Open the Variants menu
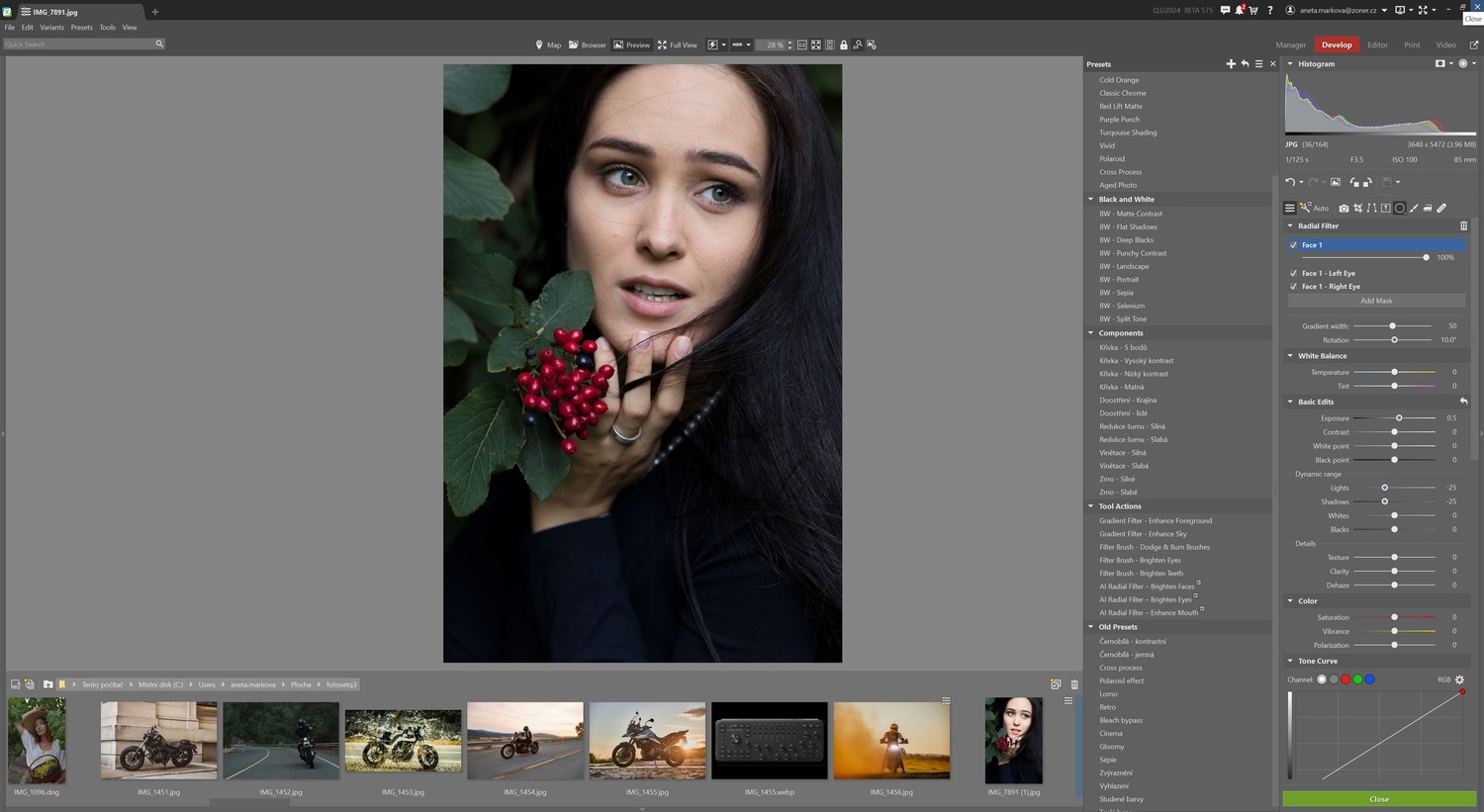Viewport: 1484px width, 812px height. coord(51,28)
